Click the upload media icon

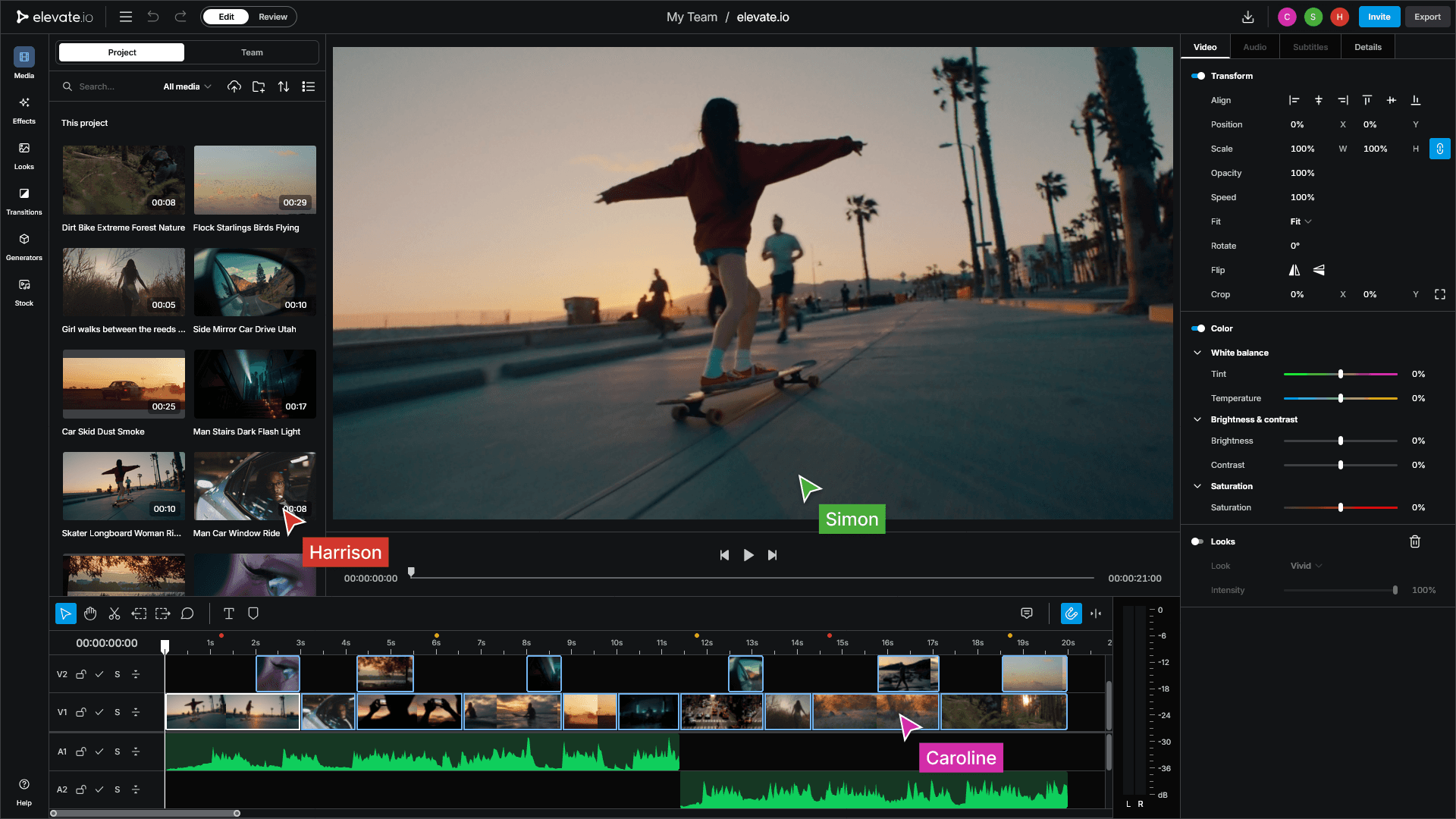[234, 86]
